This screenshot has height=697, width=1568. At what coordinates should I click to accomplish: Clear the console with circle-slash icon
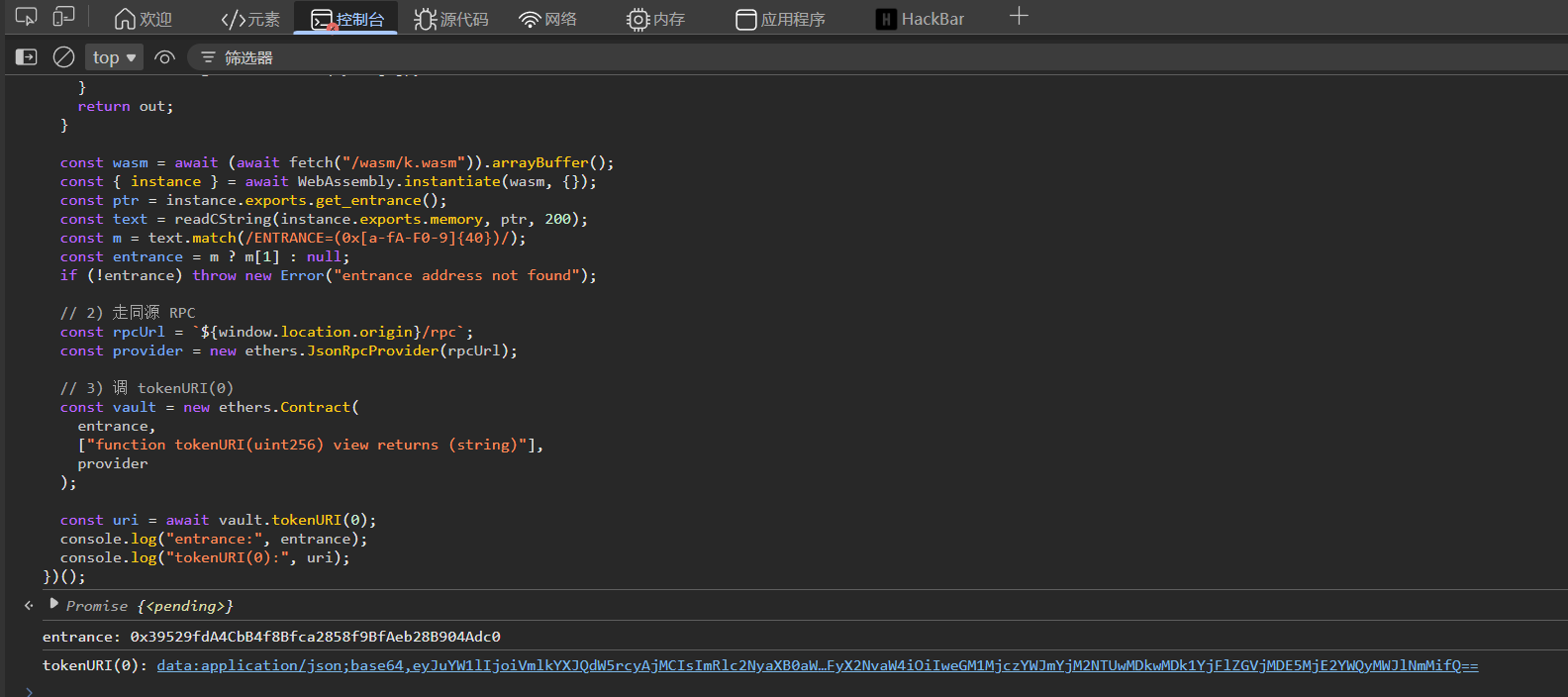[x=63, y=57]
